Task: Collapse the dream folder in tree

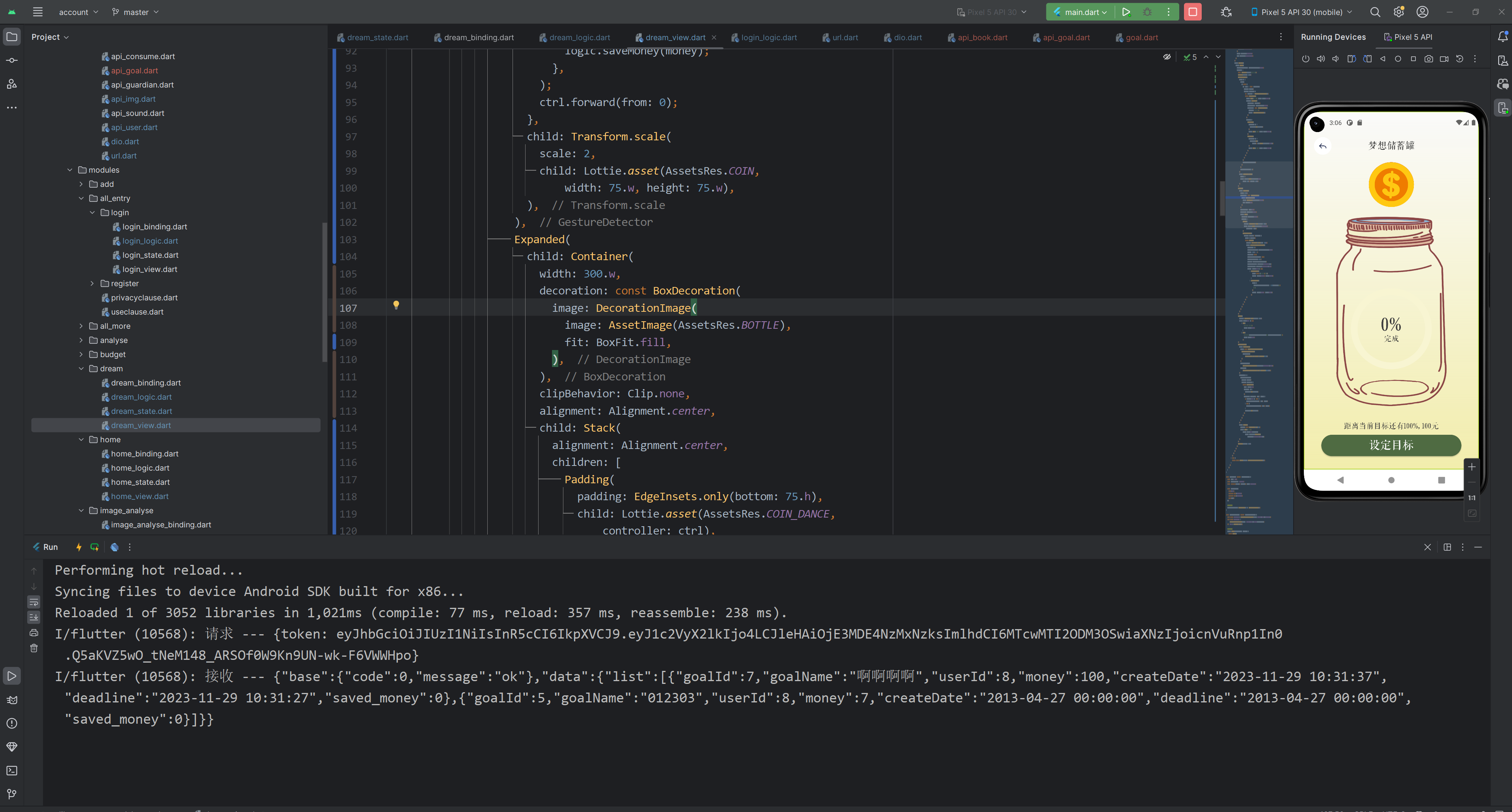Action: [82, 369]
